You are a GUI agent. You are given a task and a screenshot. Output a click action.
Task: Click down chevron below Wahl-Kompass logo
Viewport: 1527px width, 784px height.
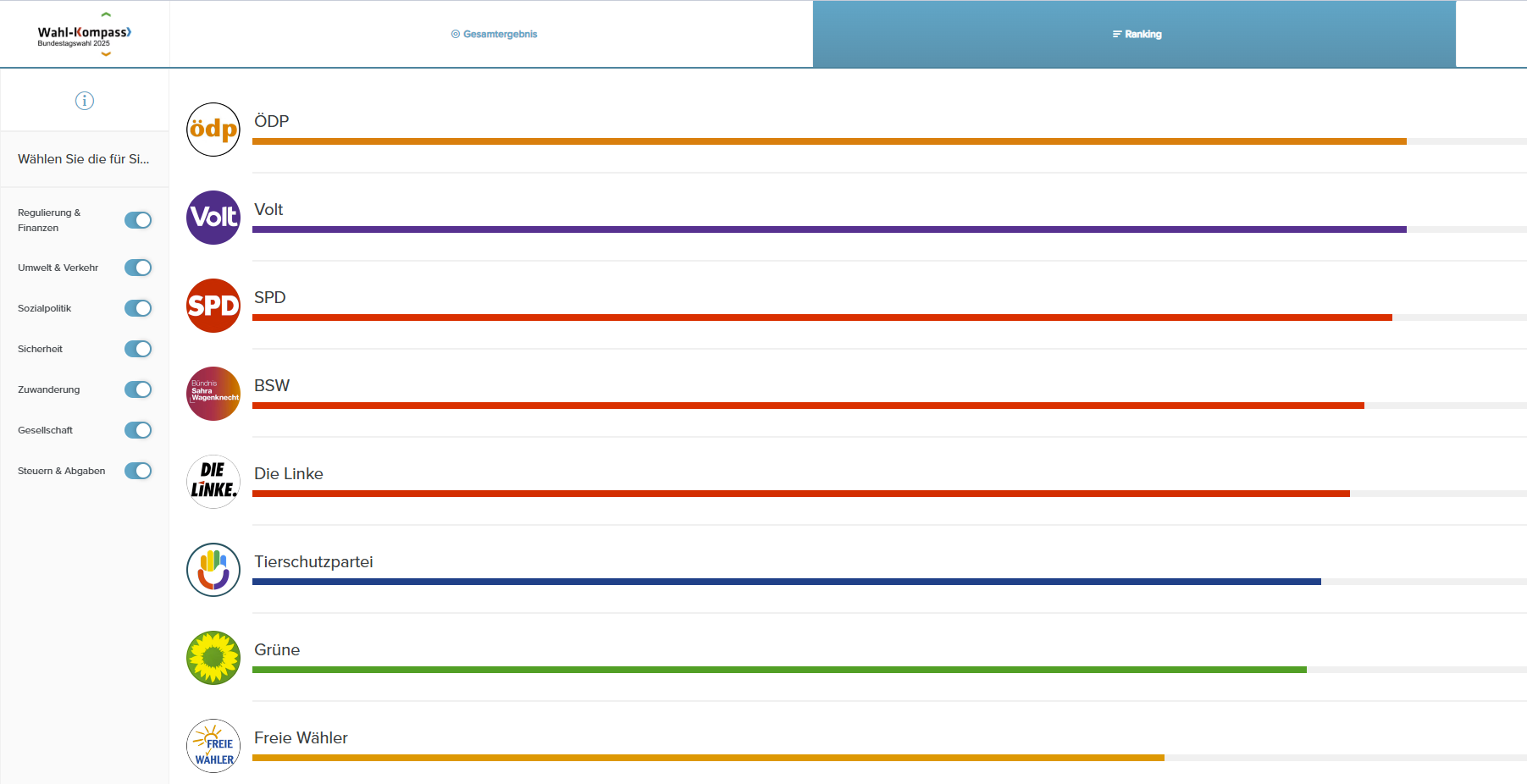tap(106, 54)
